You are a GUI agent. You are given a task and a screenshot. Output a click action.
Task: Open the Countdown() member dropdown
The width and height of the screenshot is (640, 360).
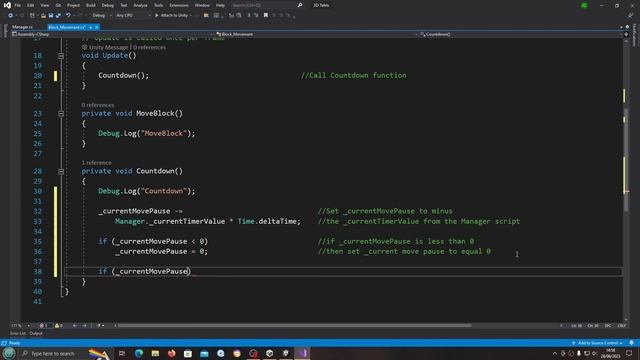(x=521, y=34)
